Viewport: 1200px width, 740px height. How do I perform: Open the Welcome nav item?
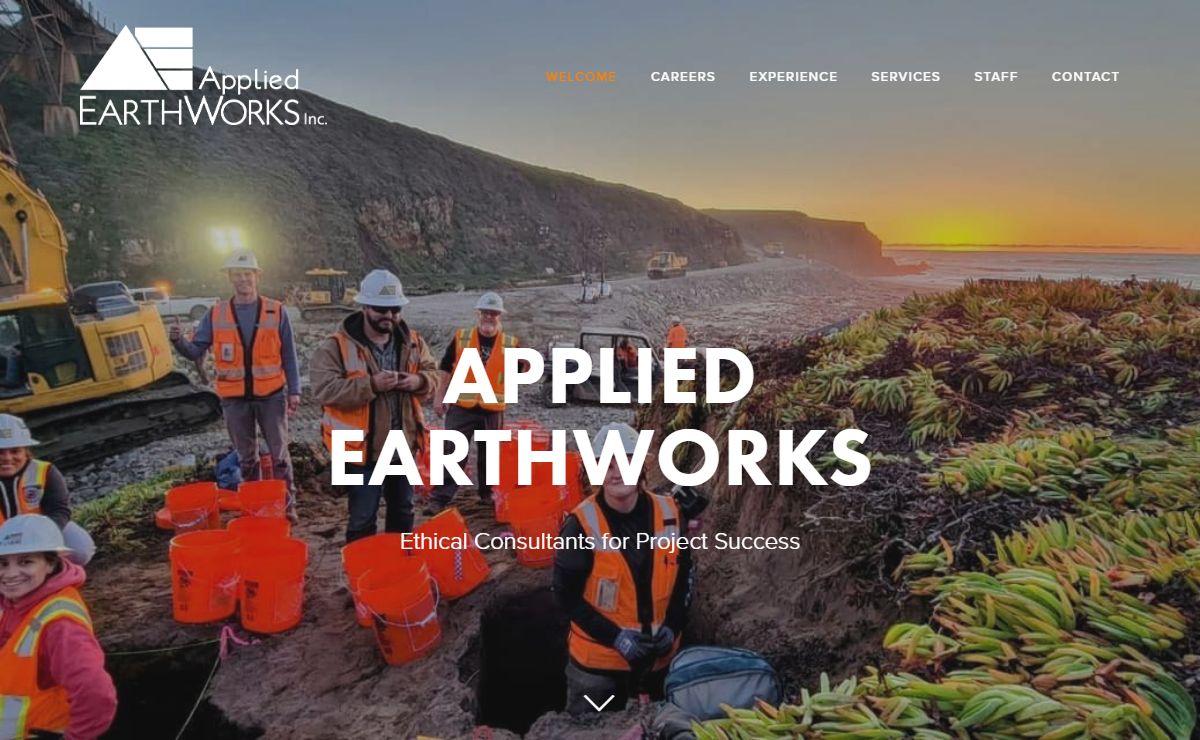pos(581,77)
